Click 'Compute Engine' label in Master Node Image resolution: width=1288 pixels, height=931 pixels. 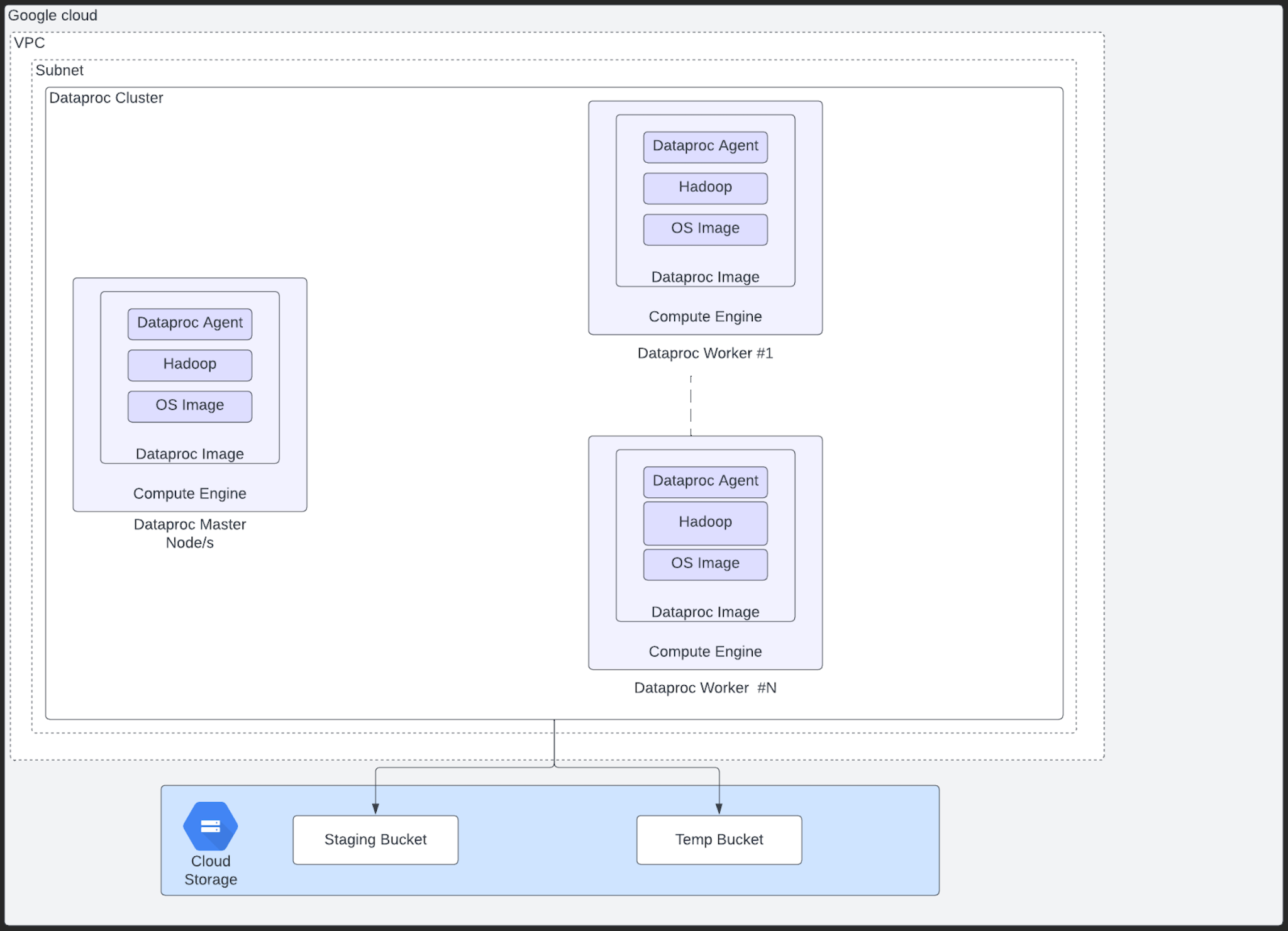point(190,493)
